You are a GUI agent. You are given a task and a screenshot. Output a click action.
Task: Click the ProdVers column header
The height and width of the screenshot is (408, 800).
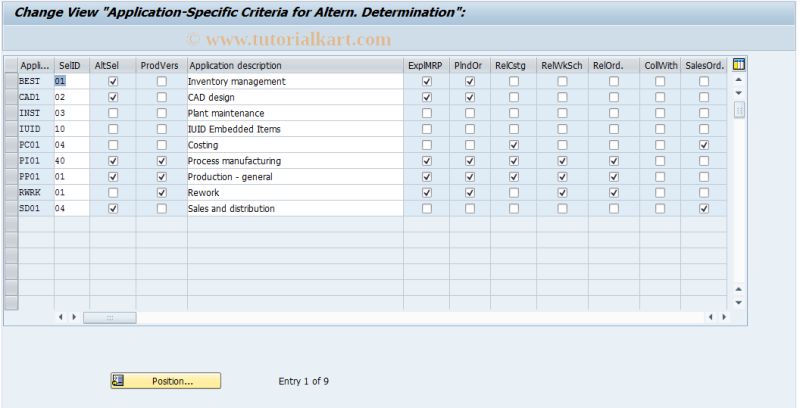pos(162,65)
